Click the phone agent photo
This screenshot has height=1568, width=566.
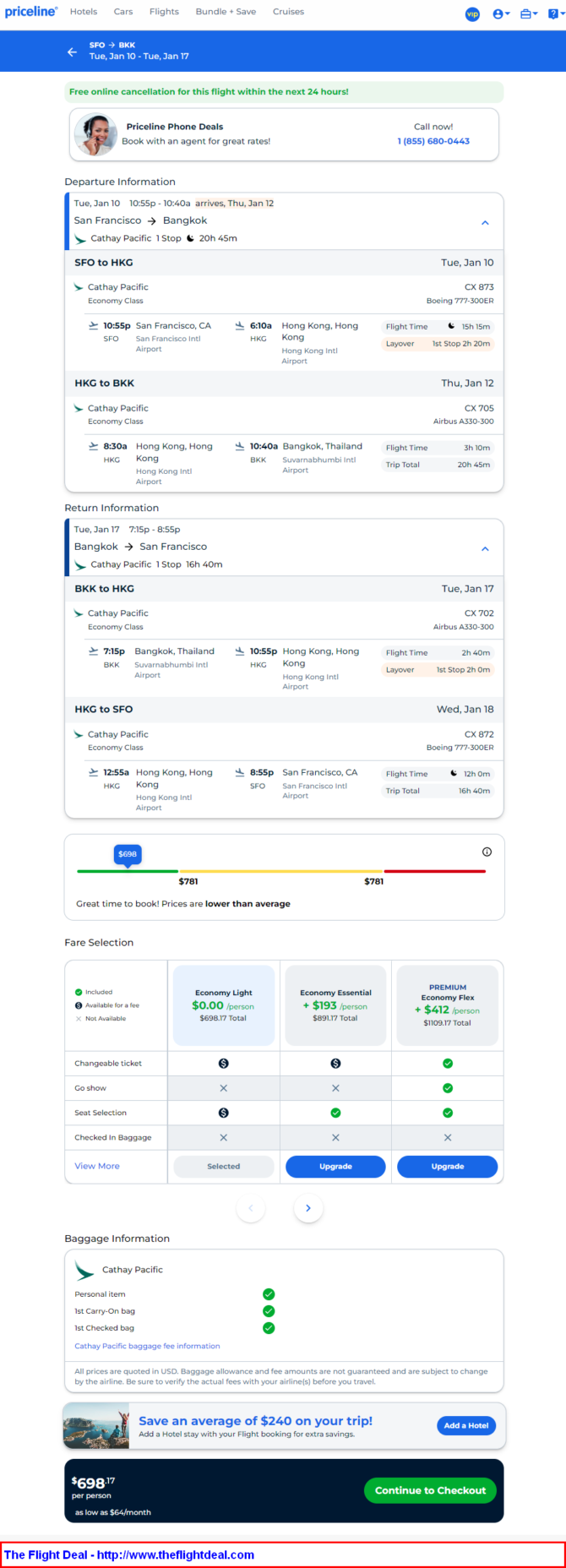(x=95, y=134)
